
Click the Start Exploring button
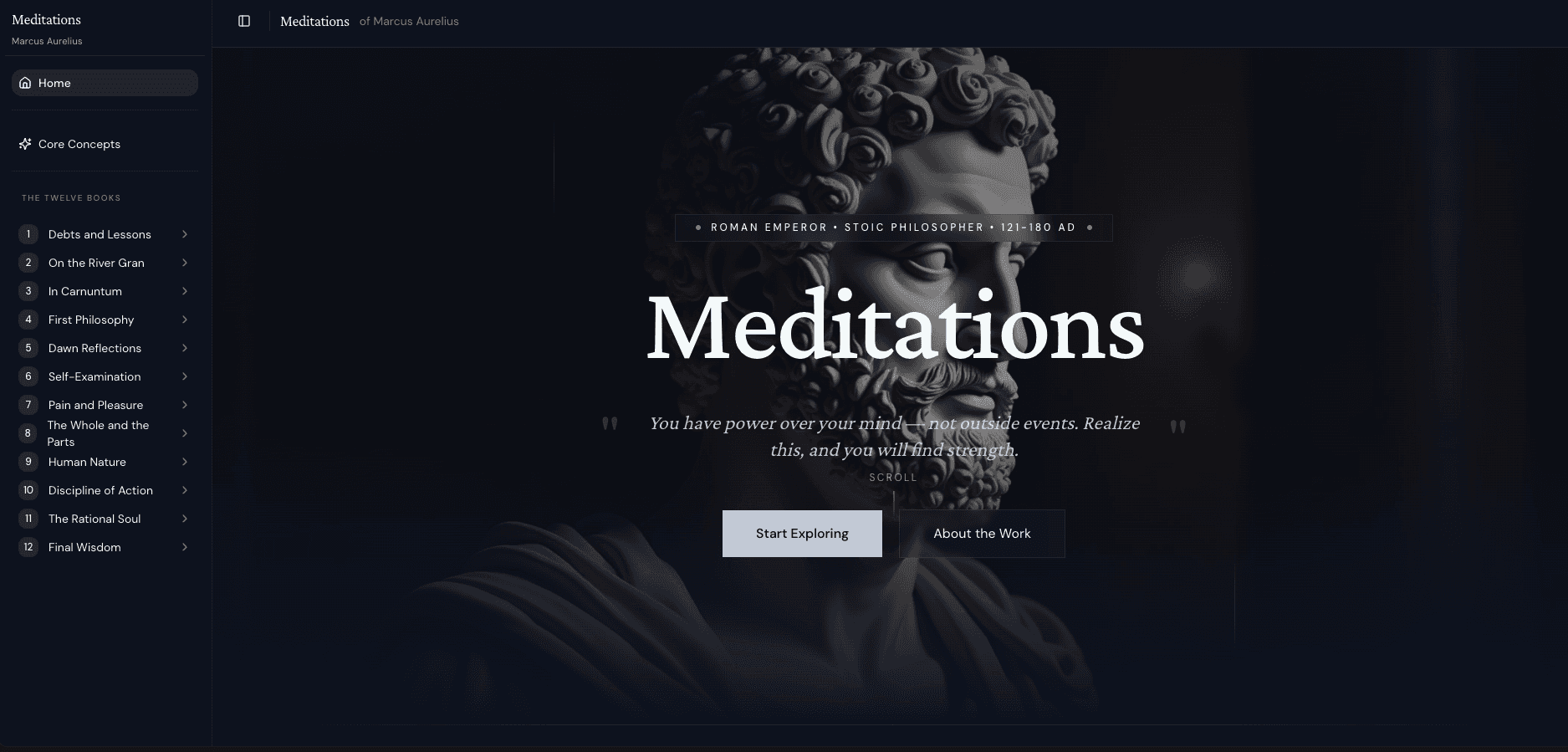(x=802, y=534)
